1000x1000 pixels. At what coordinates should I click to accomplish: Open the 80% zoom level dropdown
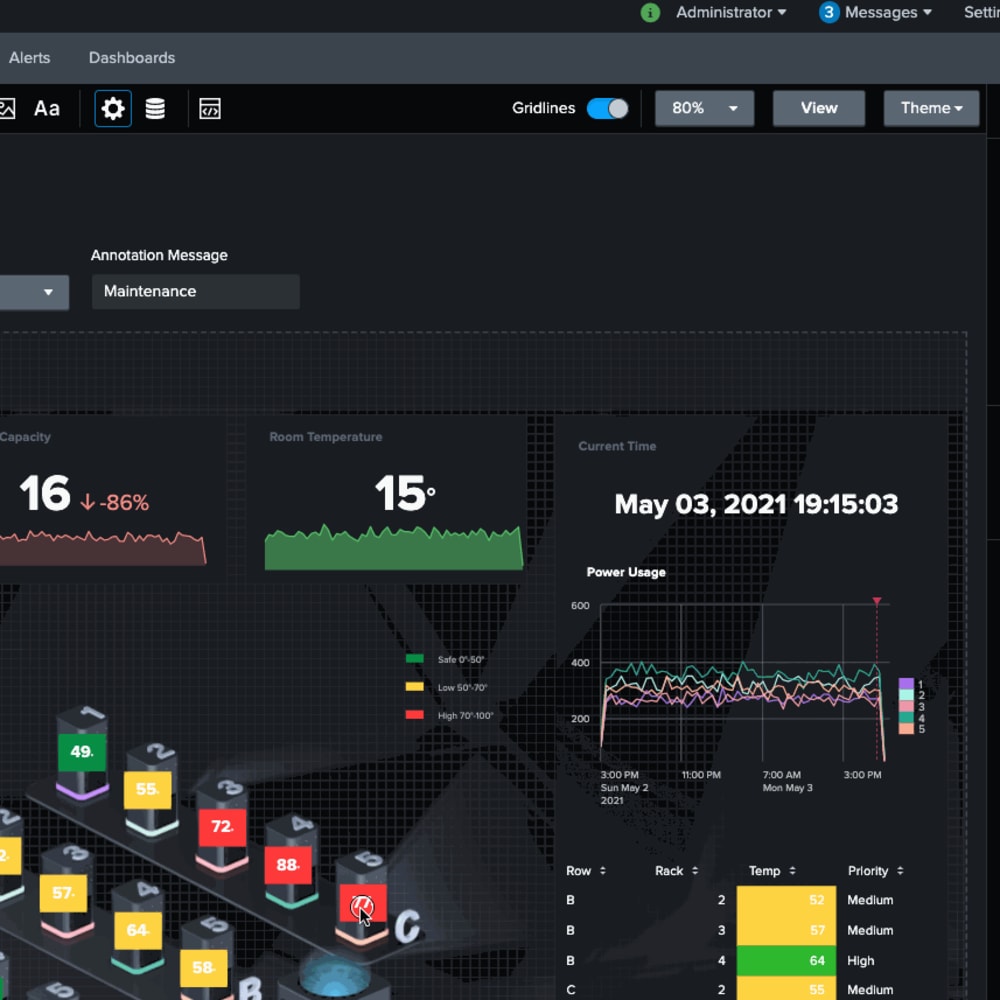[x=704, y=108]
